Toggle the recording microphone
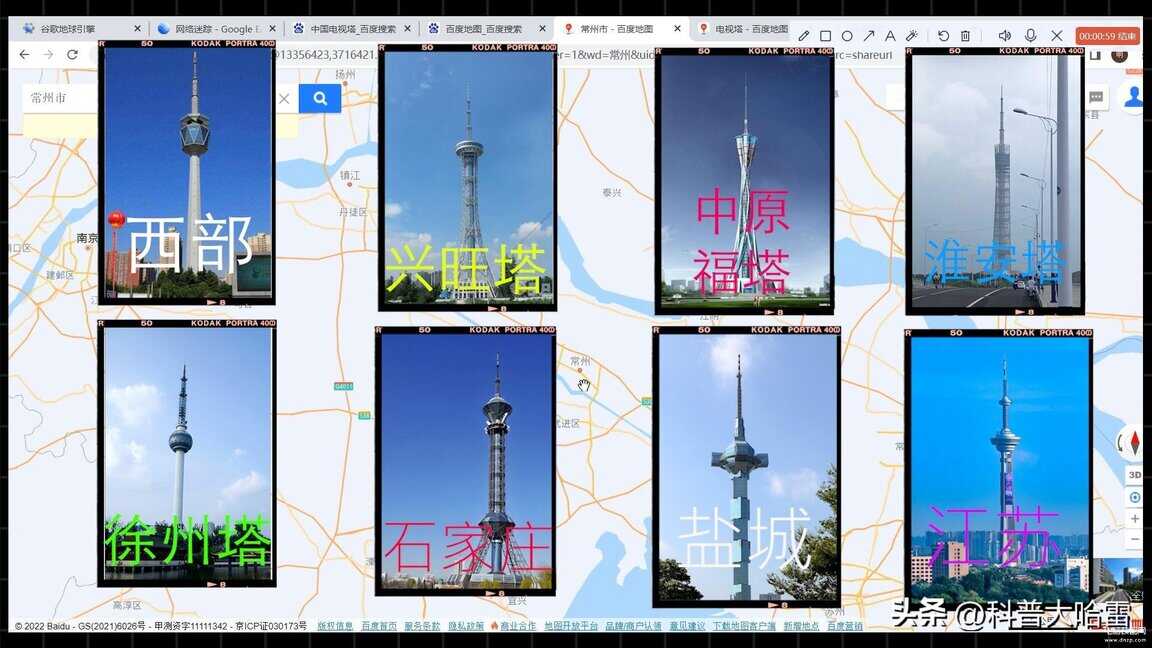This screenshot has width=1152, height=648. [x=1030, y=35]
